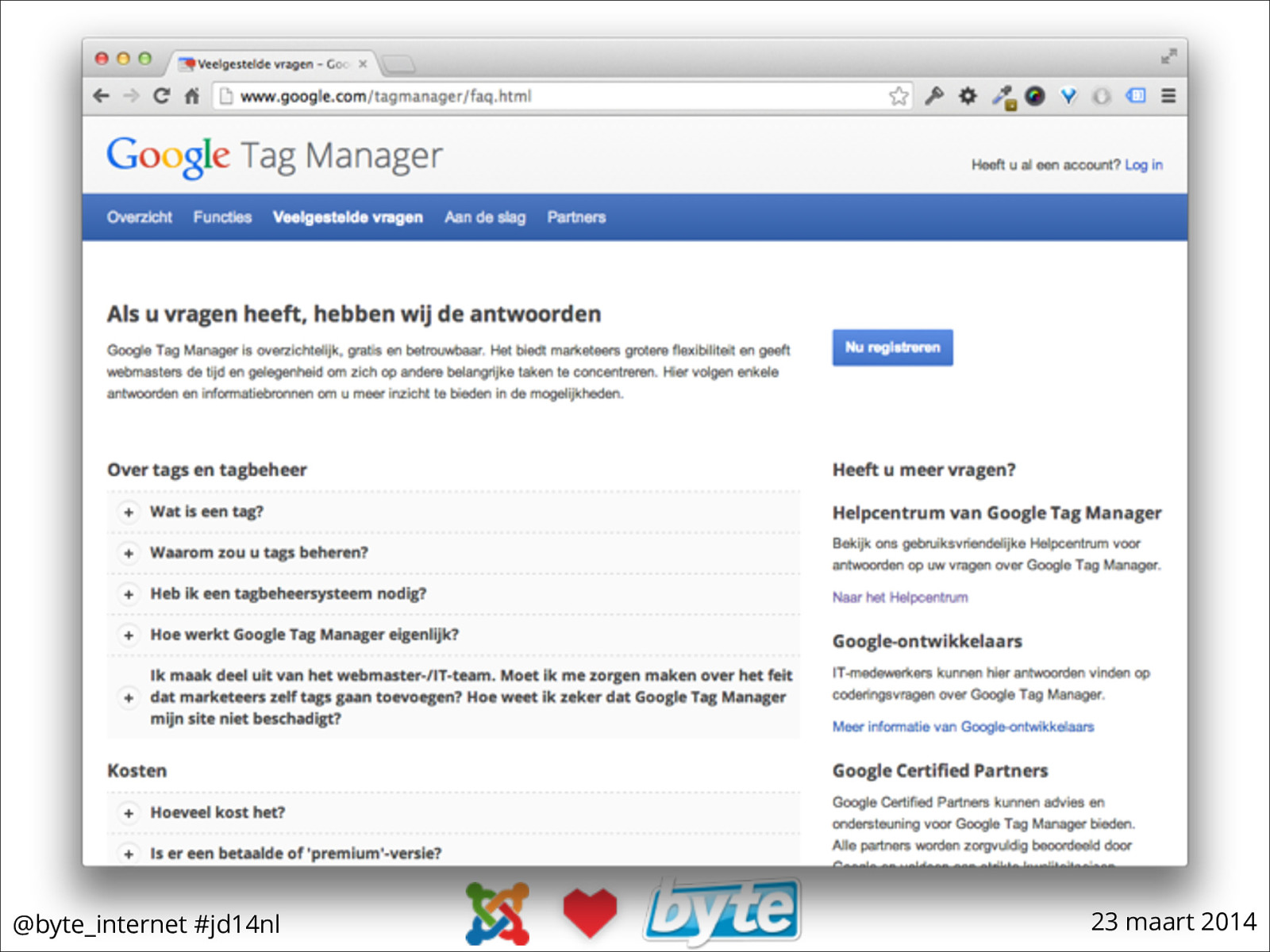Click the eyedropper extension icon

(1003, 97)
